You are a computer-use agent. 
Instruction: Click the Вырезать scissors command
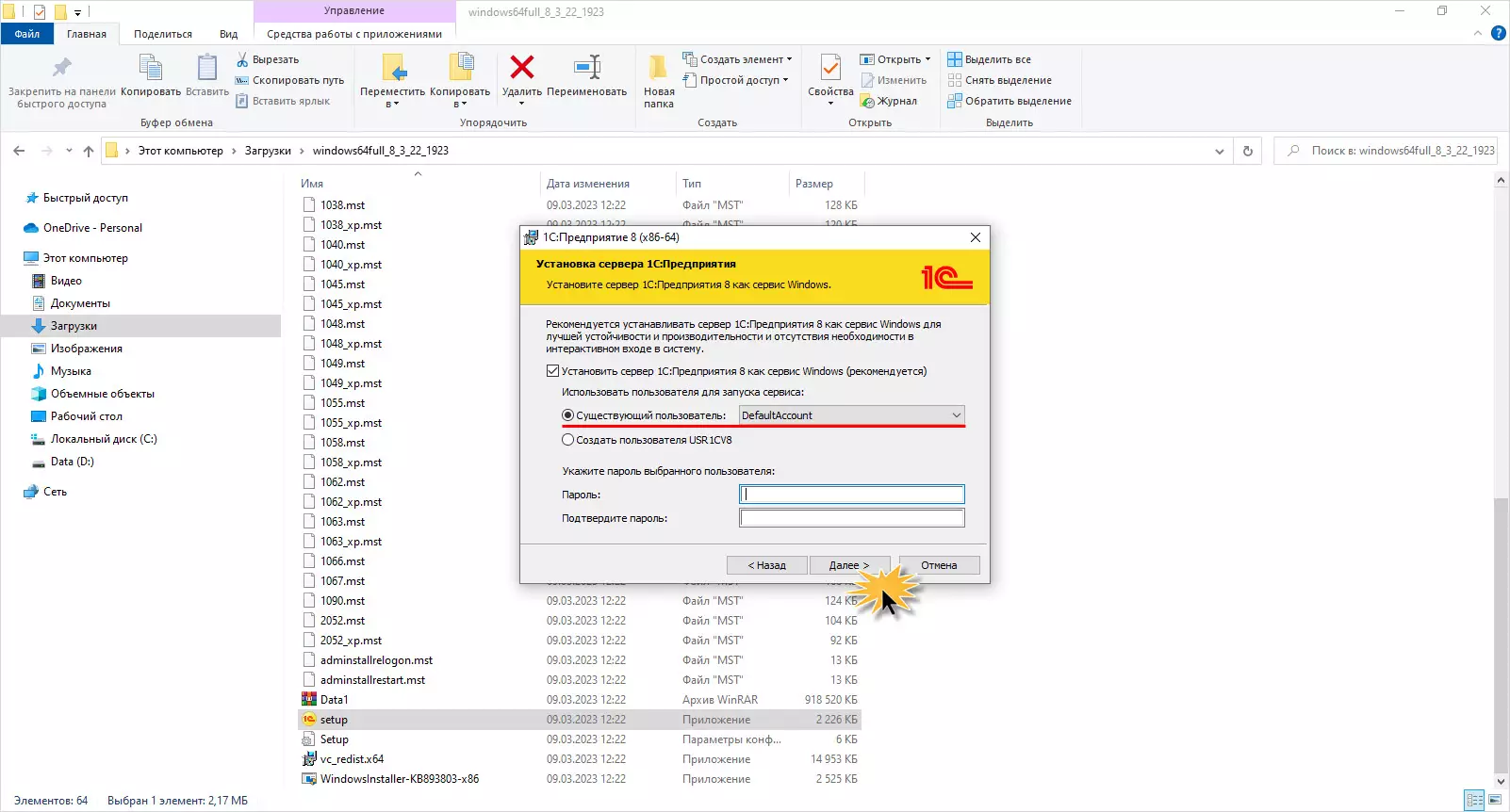coord(268,59)
